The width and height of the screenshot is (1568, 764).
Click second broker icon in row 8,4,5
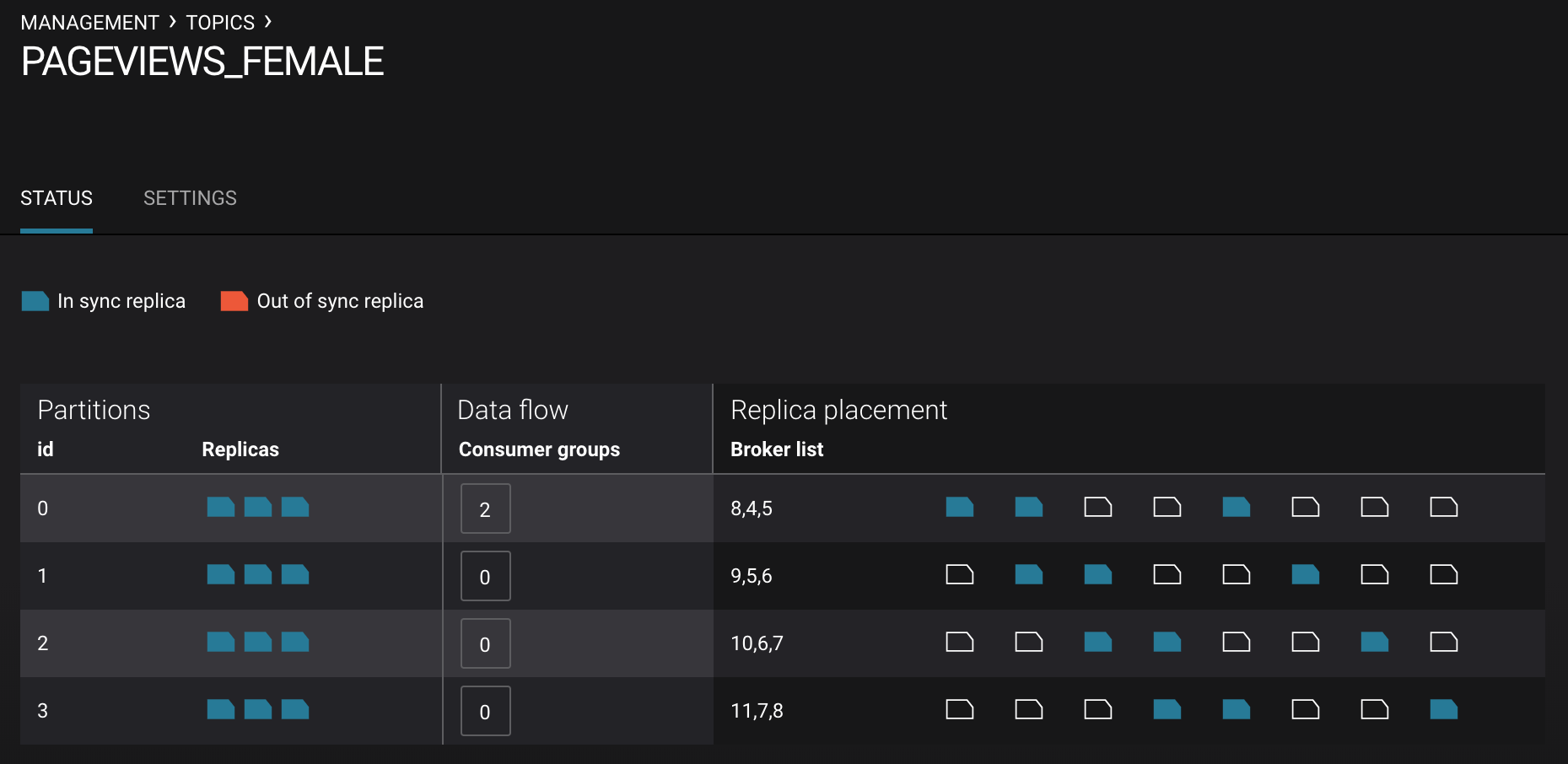pos(1029,507)
